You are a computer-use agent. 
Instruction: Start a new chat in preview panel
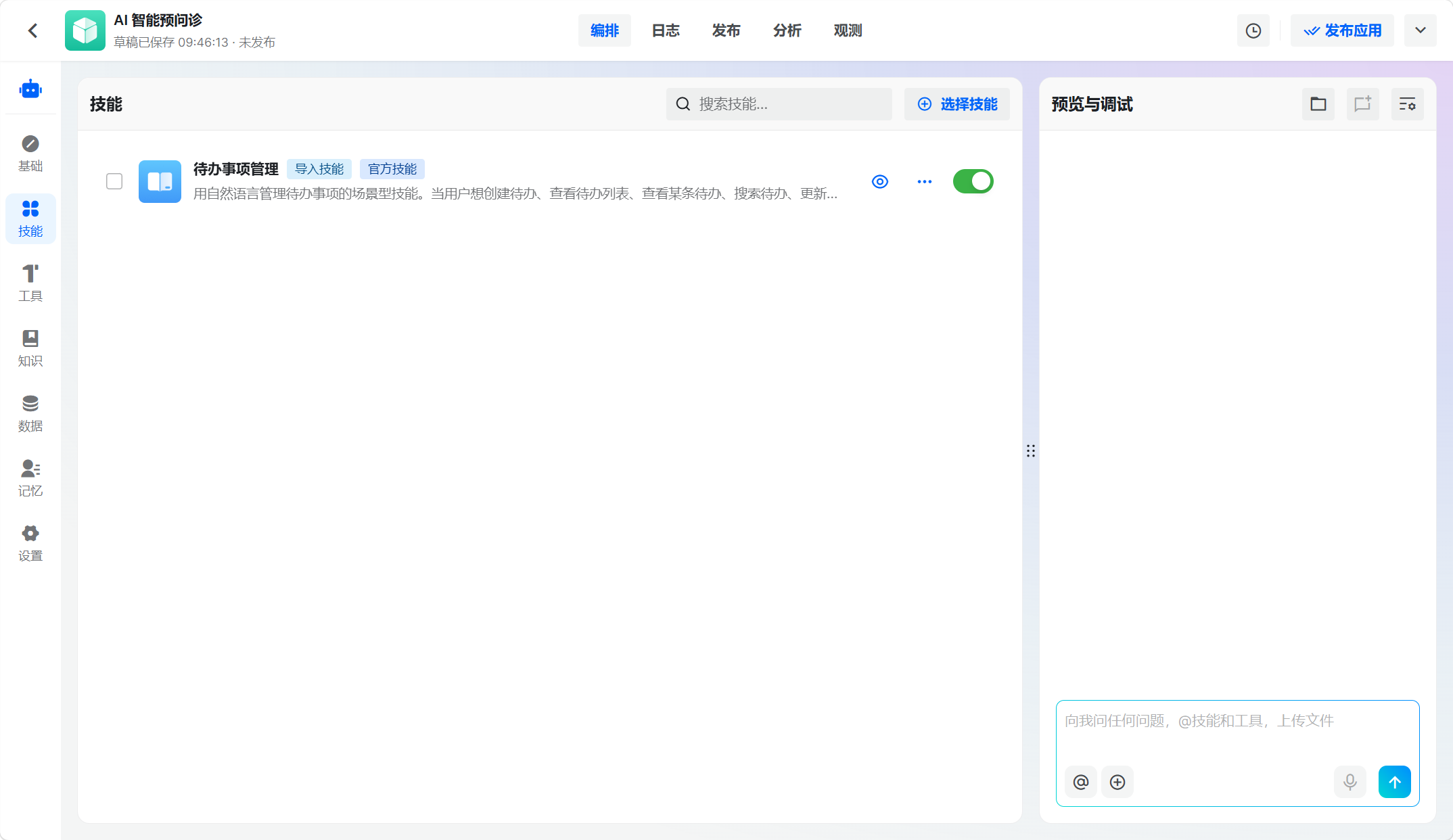pos(1363,104)
